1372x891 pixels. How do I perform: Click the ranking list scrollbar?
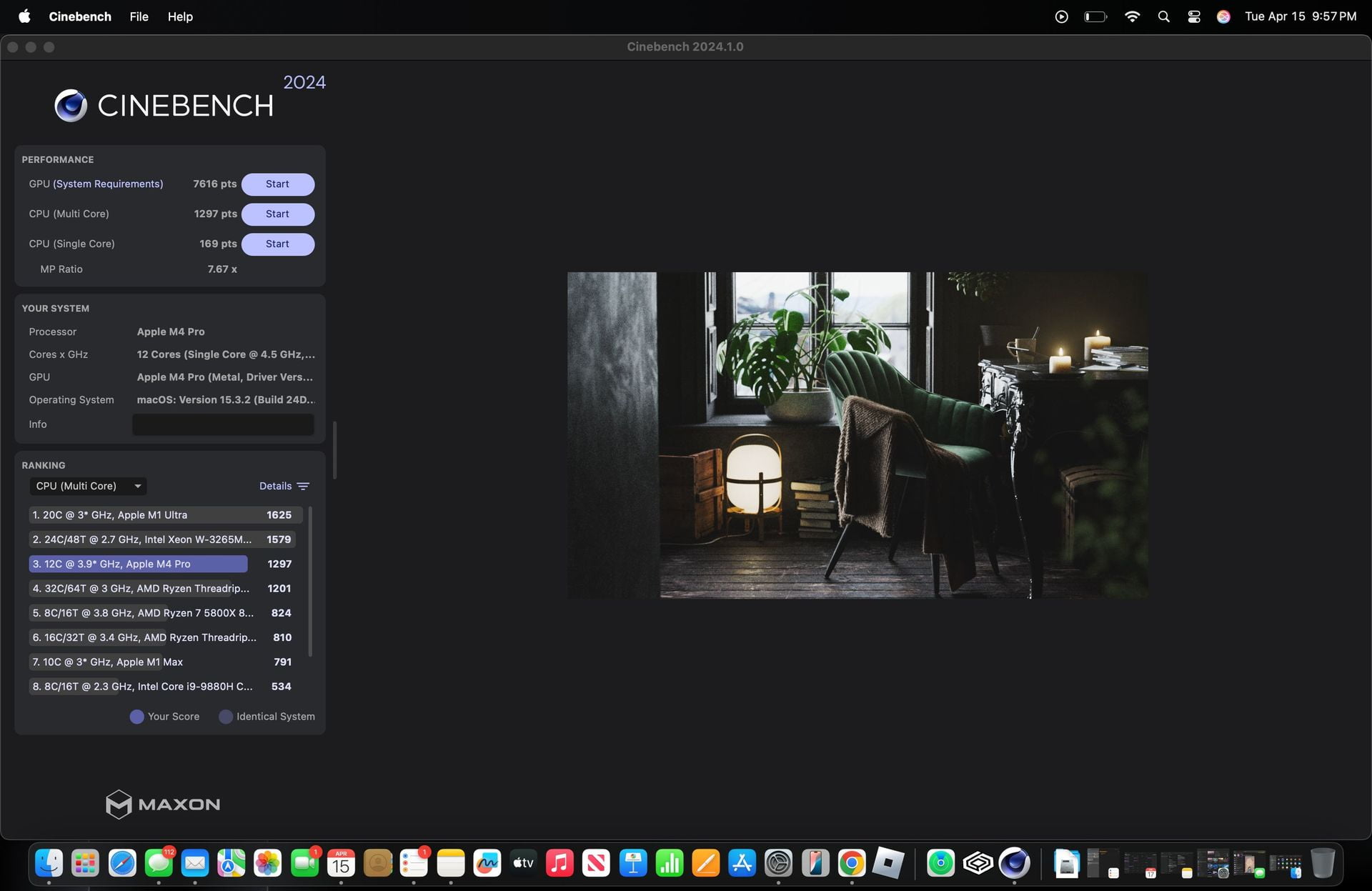pyautogui.click(x=310, y=581)
